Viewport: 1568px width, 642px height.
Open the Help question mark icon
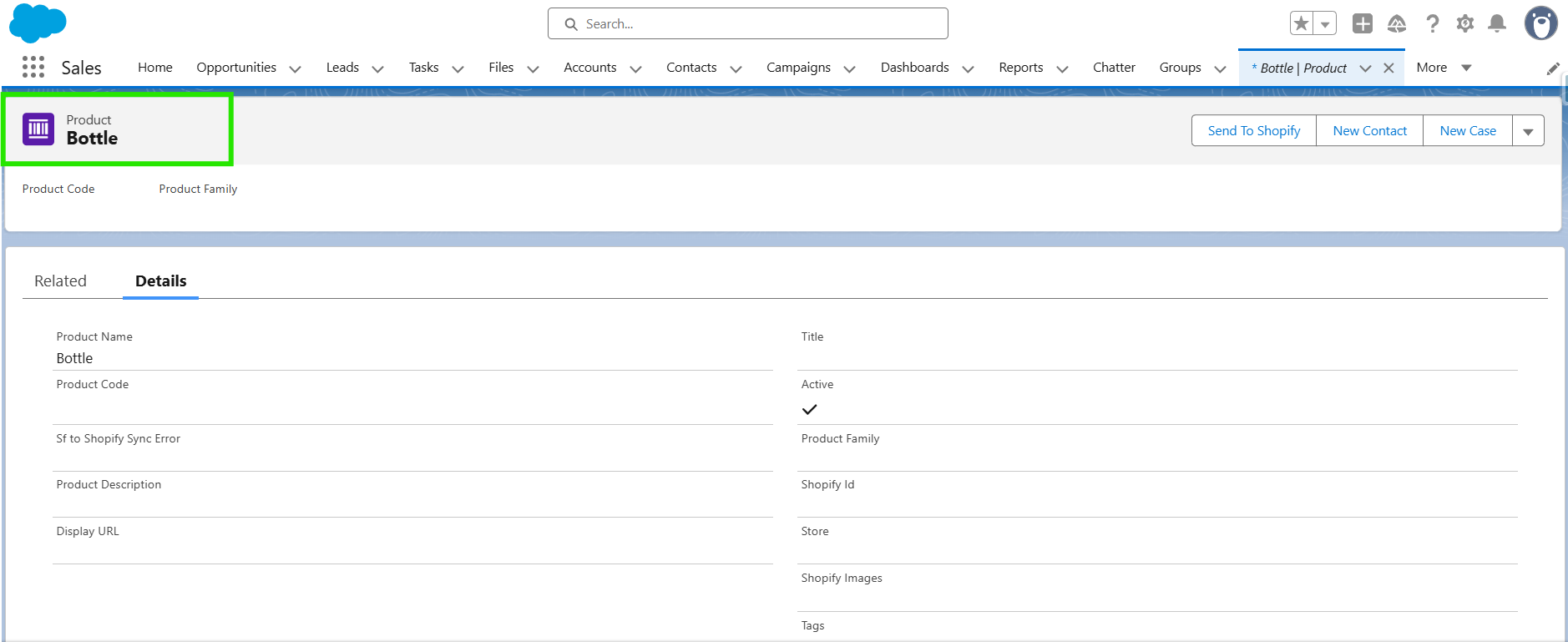point(1433,23)
